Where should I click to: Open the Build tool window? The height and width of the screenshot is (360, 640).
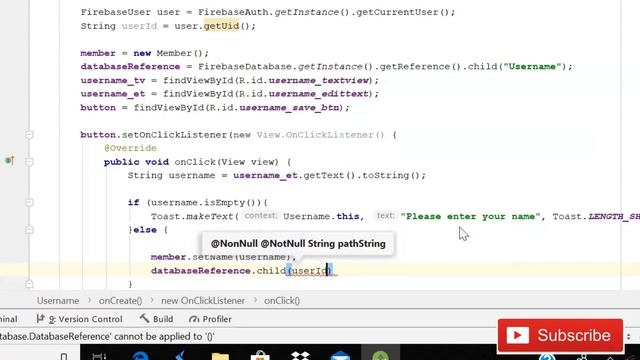[156, 319]
